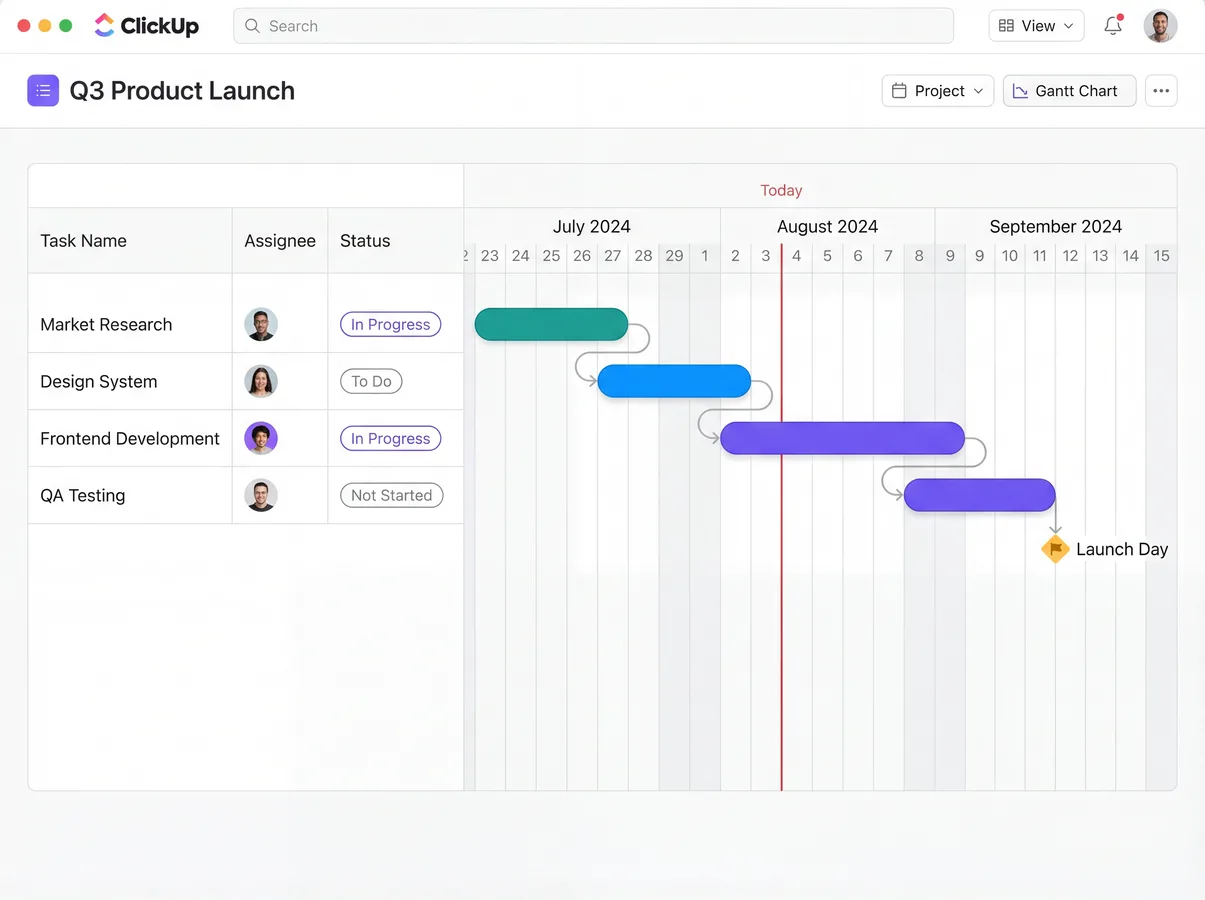This screenshot has height=900, width=1205.
Task: Open the Market Research task name
Action: click(106, 324)
